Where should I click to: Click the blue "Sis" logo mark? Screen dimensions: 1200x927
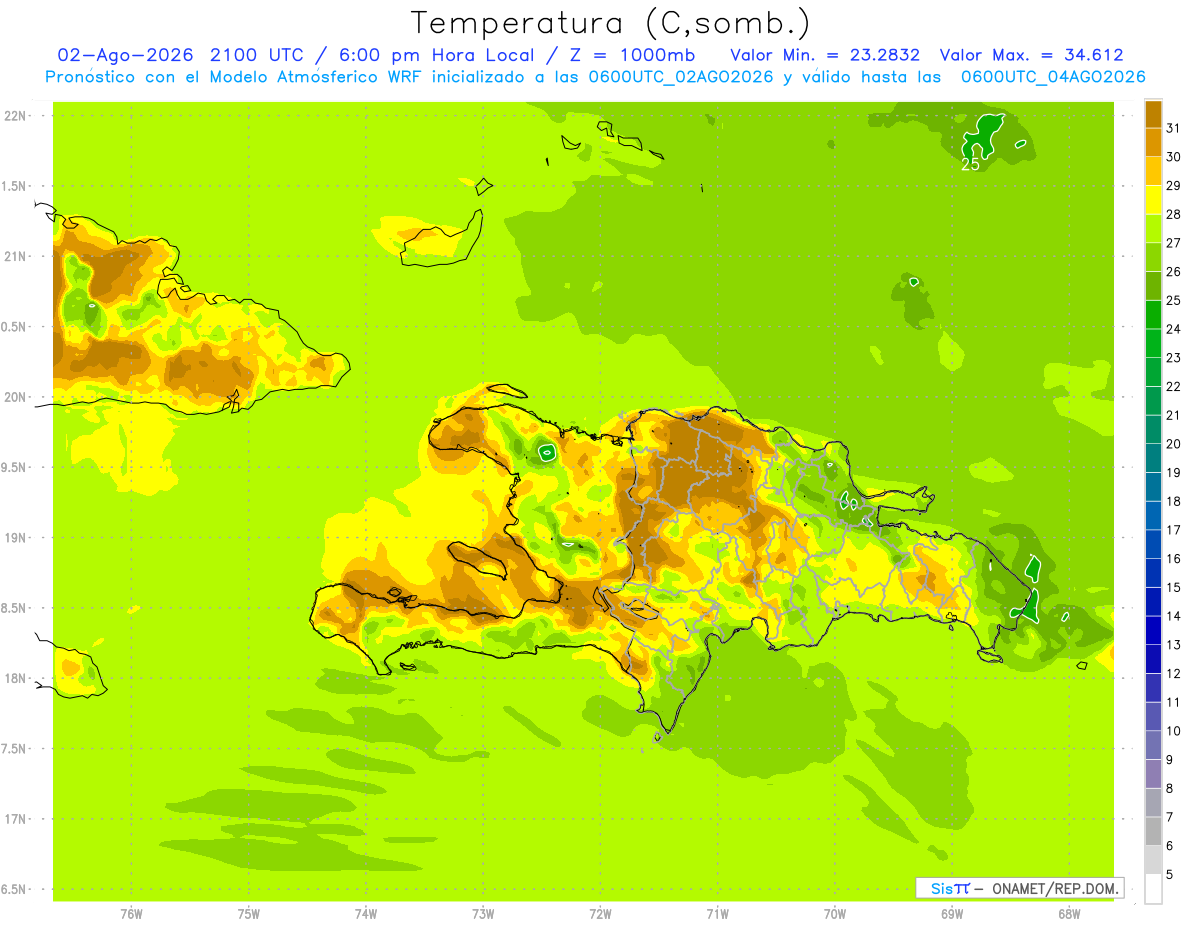[943, 888]
